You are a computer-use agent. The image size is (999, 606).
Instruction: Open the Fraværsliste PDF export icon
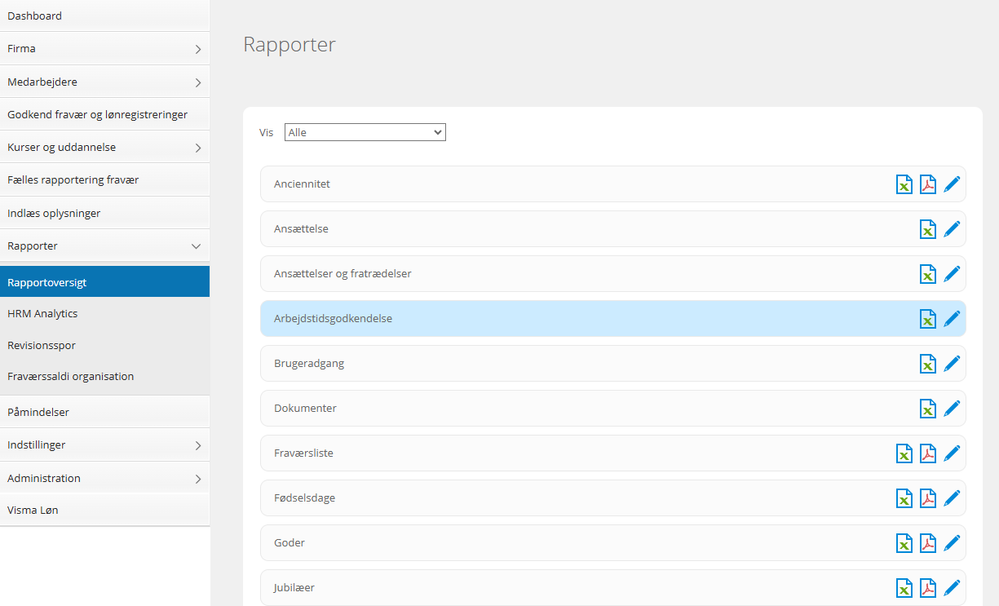pos(928,453)
